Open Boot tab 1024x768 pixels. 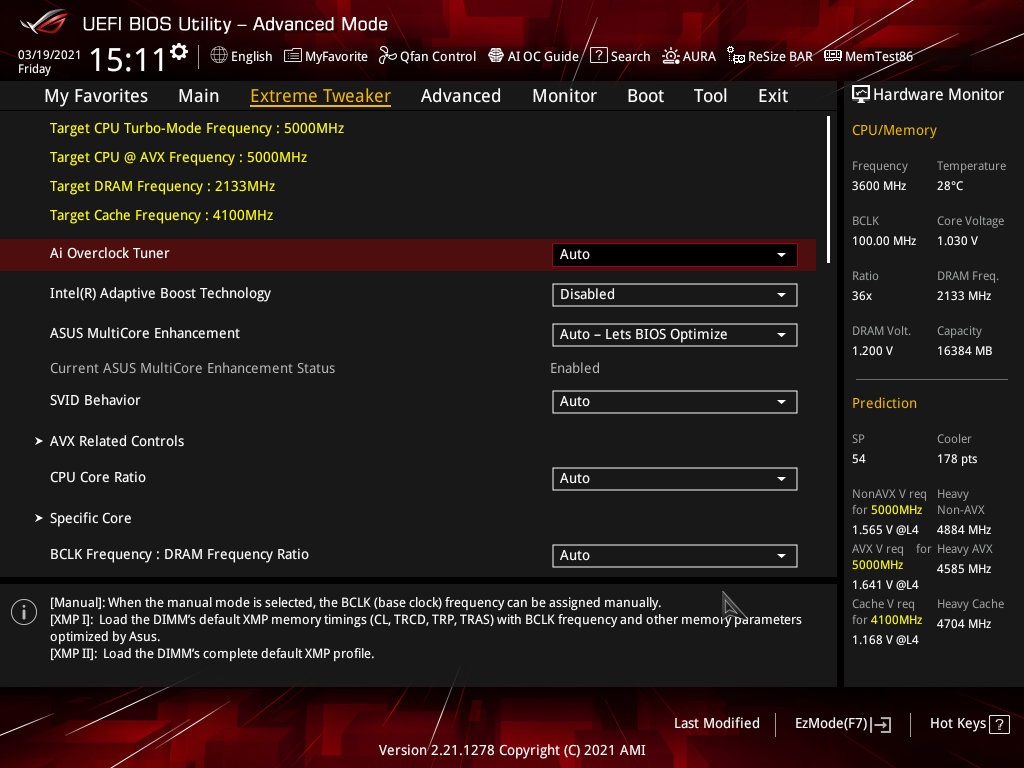pos(645,96)
